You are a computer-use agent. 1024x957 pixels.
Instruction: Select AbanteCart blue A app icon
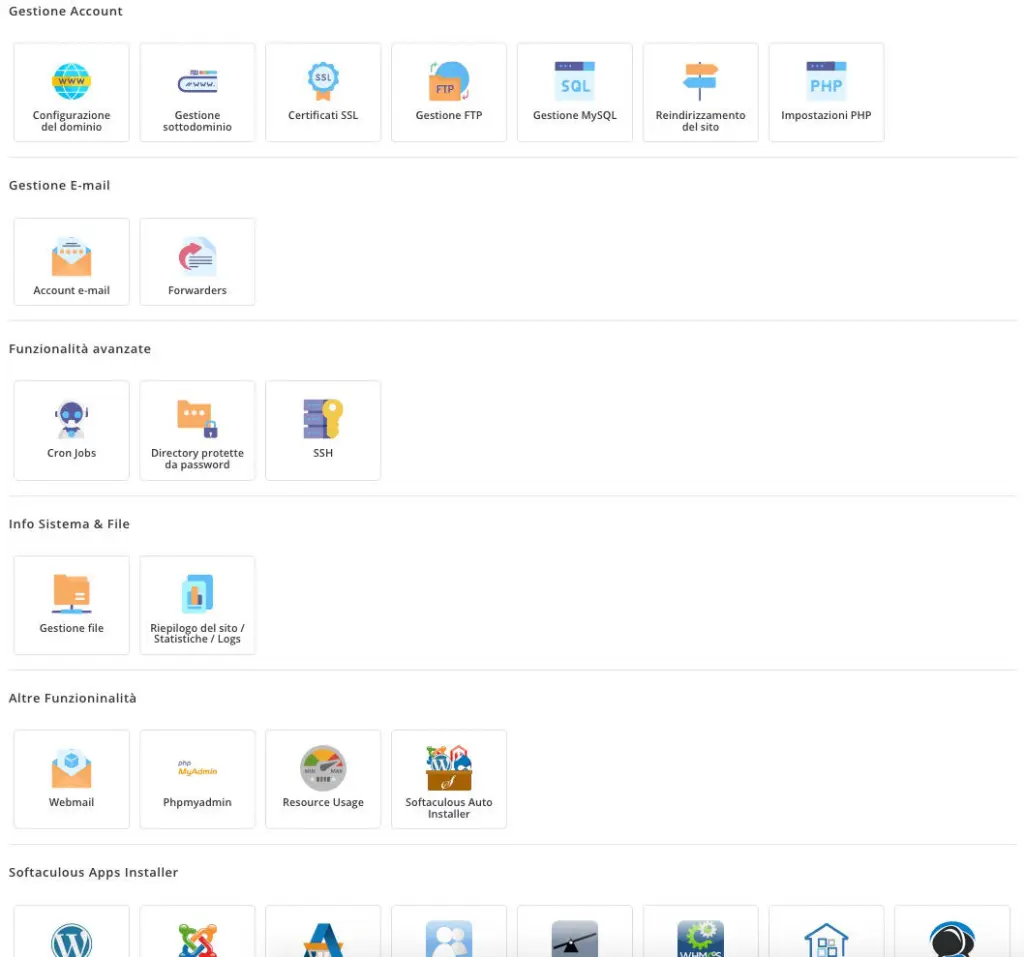point(323,940)
